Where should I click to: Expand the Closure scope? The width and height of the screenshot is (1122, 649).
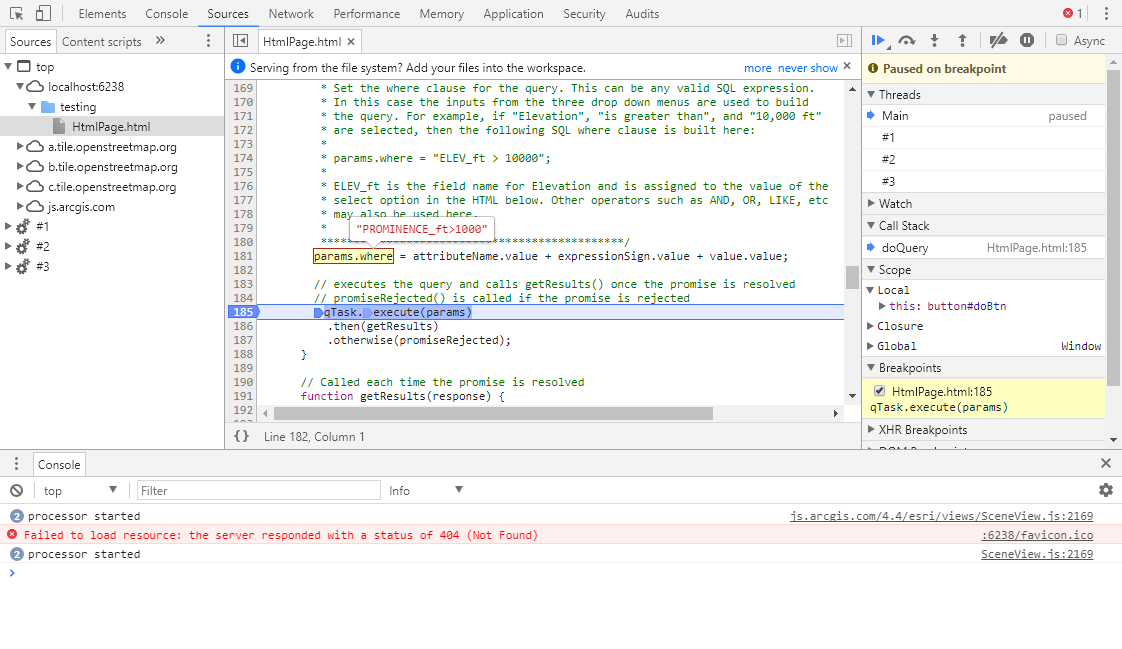871,326
